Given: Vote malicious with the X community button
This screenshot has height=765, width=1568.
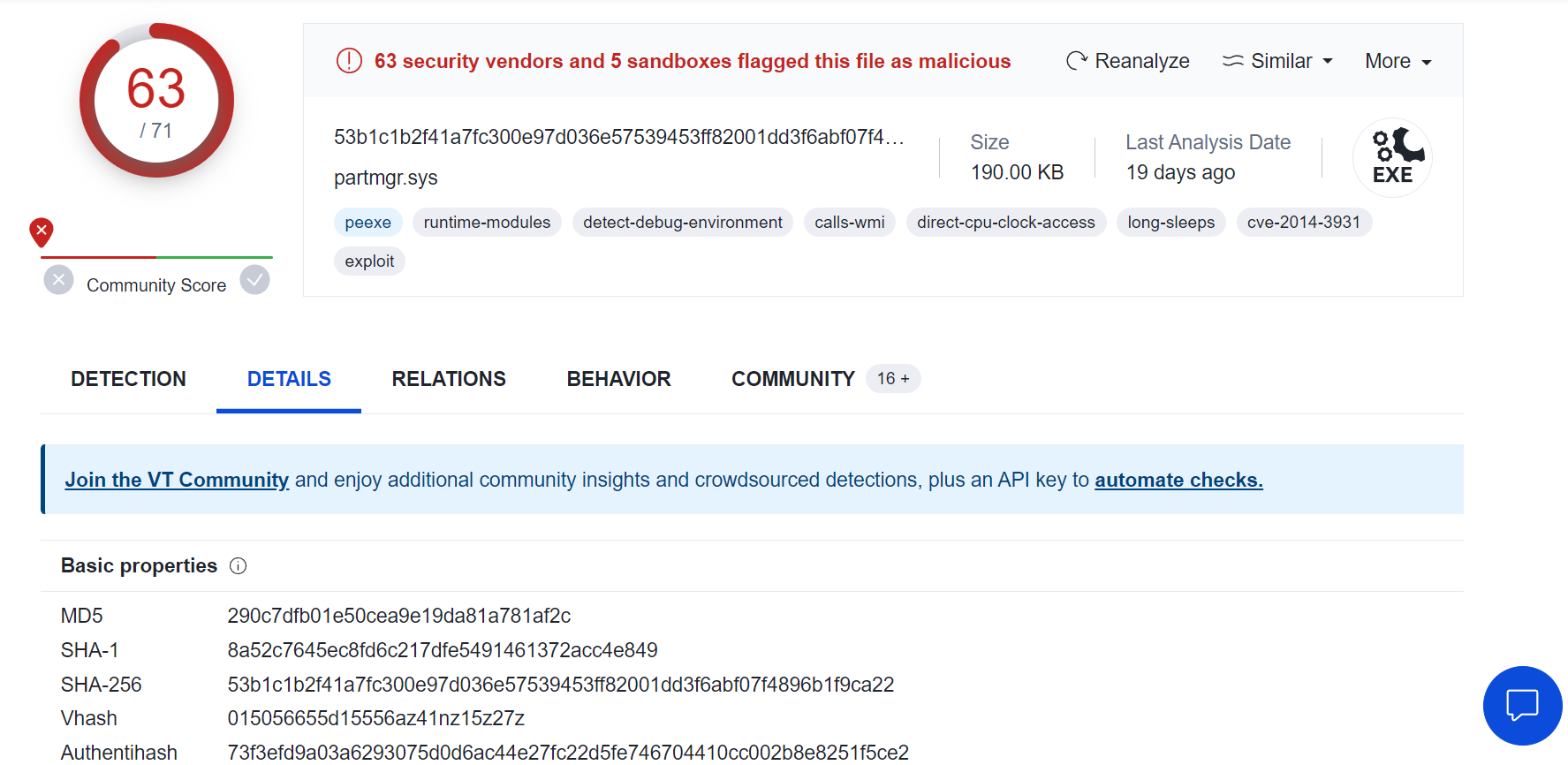Looking at the screenshot, I should pyautogui.click(x=58, y=280).
